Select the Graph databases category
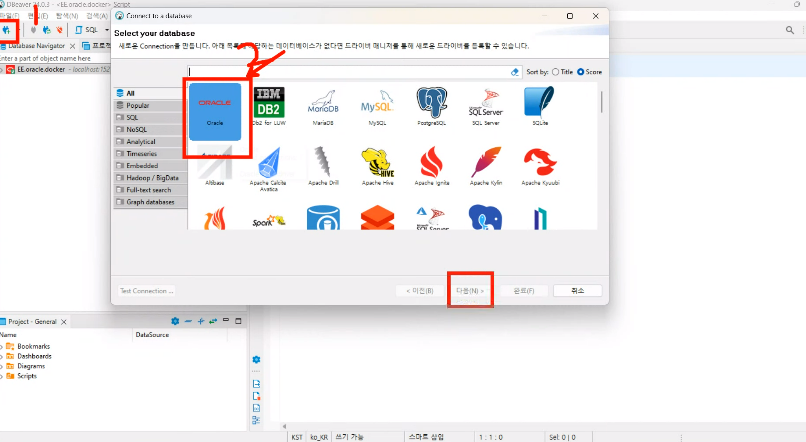The image size is (806, 442). (150, 202)
